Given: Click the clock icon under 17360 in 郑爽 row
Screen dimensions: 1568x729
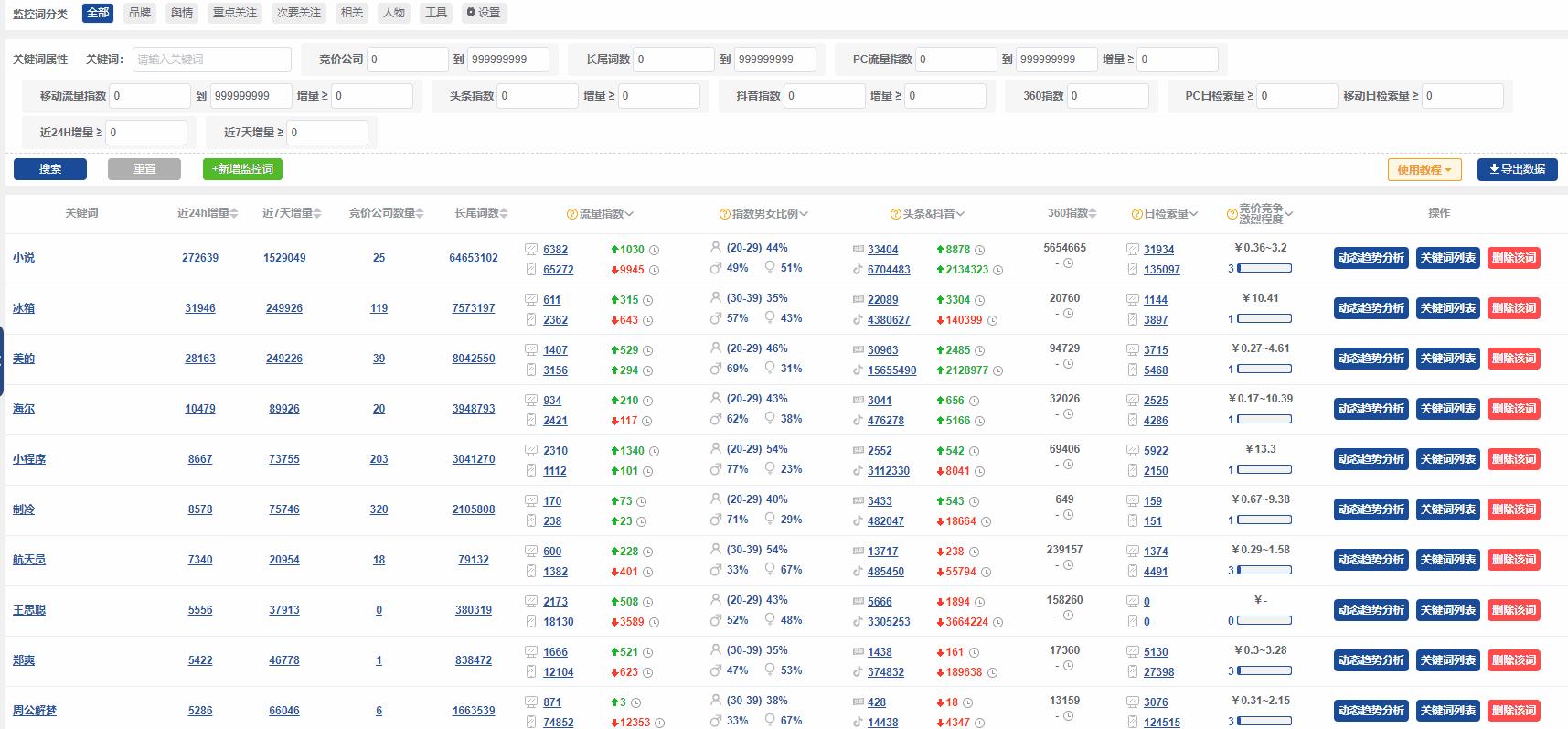Looking at the screenshot, I should coord(1068,666).
